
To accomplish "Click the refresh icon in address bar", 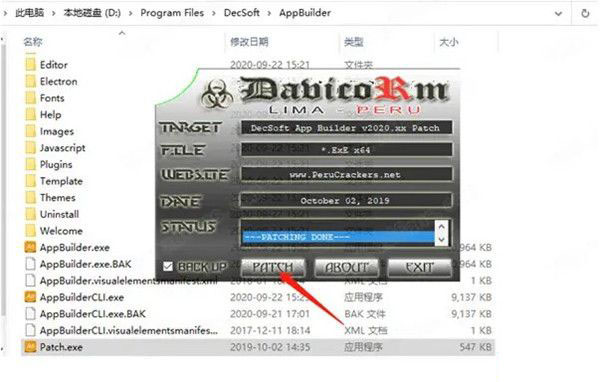I will (585, 13).
